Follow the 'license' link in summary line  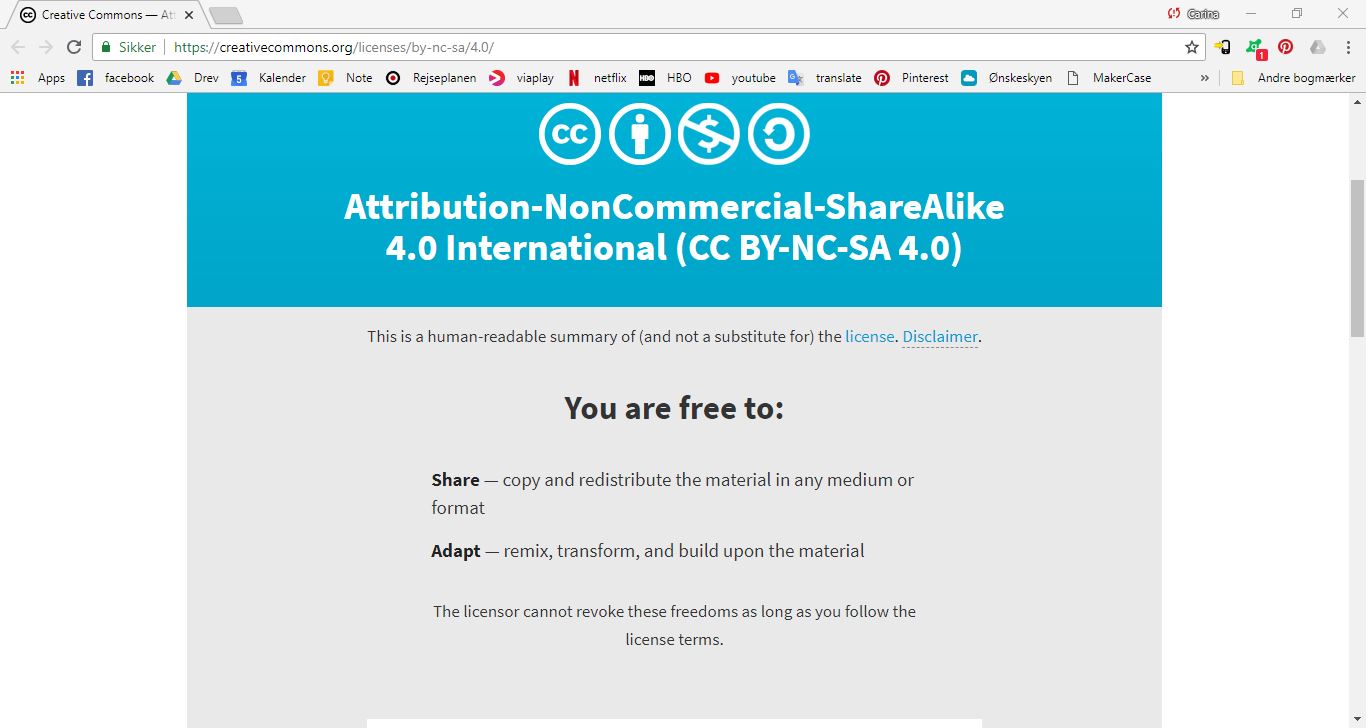[870, 336]
